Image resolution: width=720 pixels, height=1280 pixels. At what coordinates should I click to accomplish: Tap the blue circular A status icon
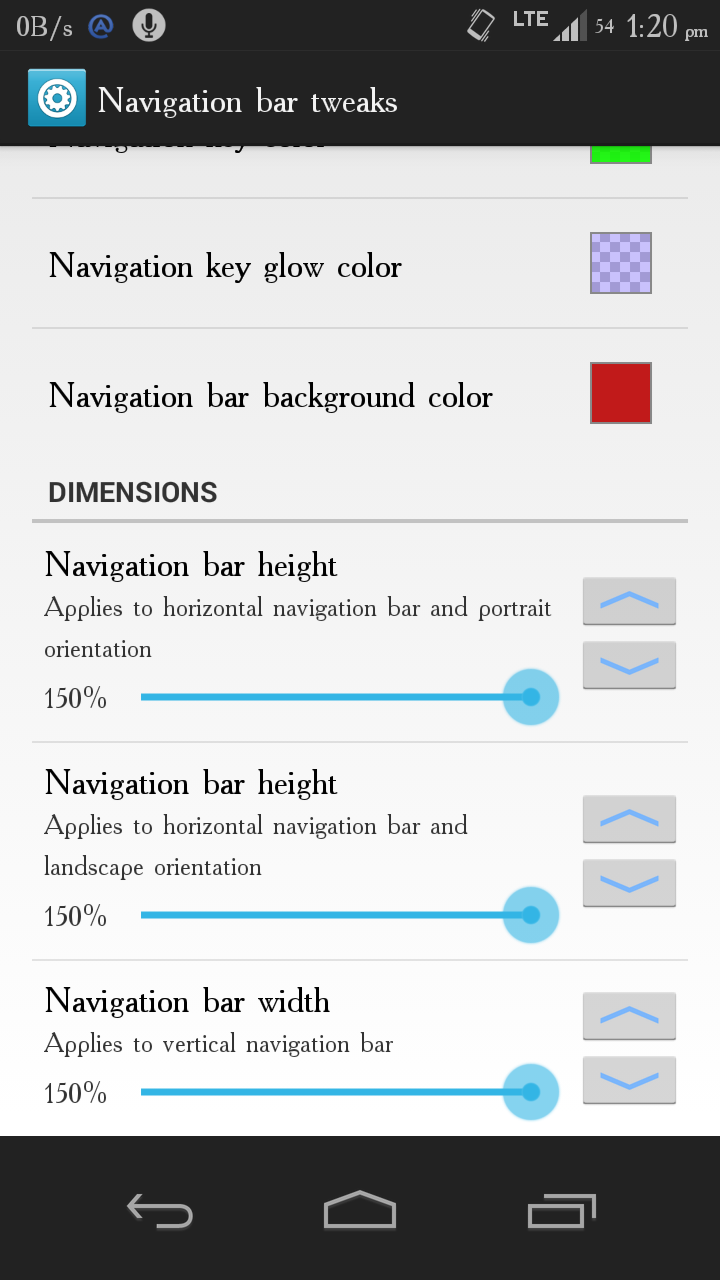point(101,27)
